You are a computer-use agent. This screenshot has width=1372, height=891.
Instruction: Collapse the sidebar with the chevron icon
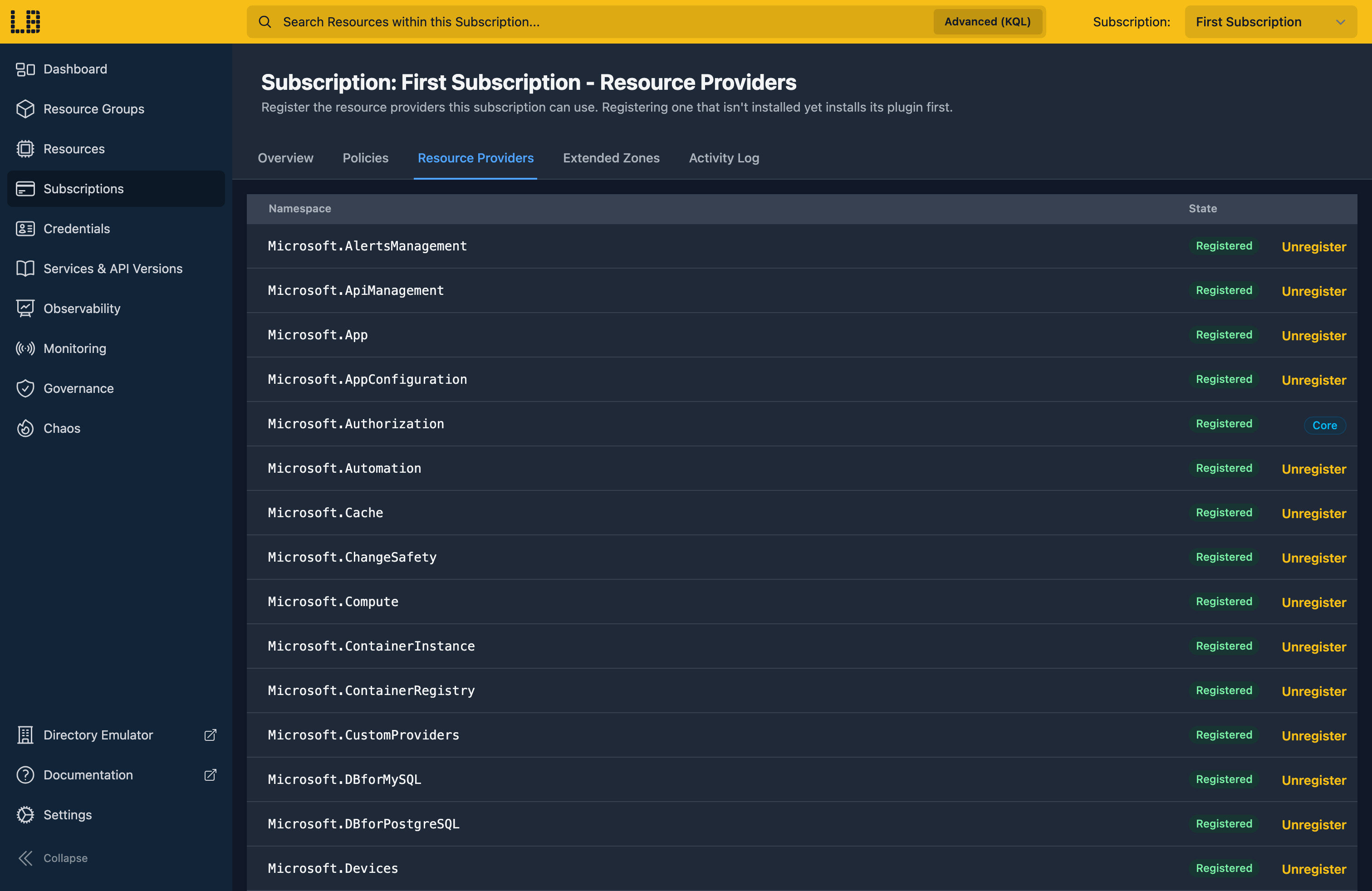pos(25,858)
